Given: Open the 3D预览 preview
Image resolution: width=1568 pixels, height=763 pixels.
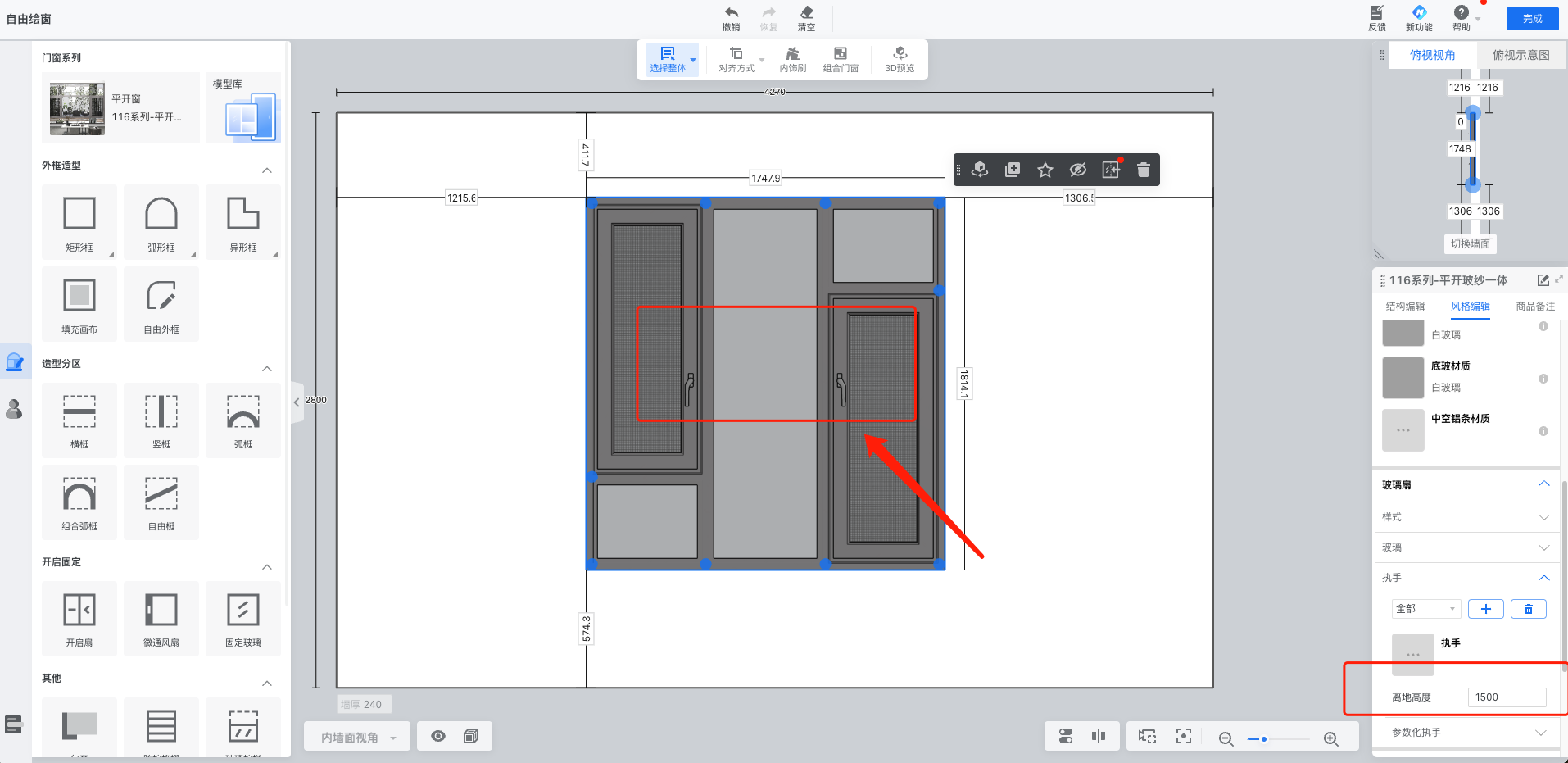Looking at the screenshot, I should tap(900, 60).
